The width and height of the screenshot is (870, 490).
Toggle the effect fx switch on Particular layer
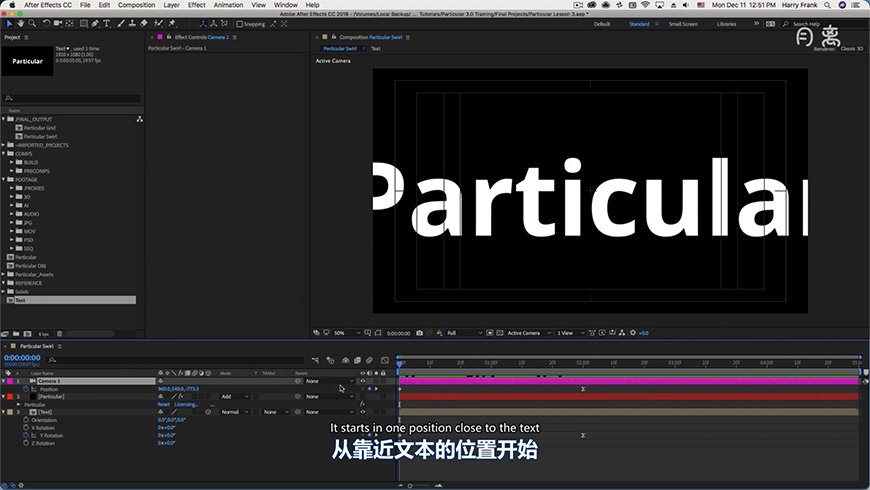(x=181, y=397)
